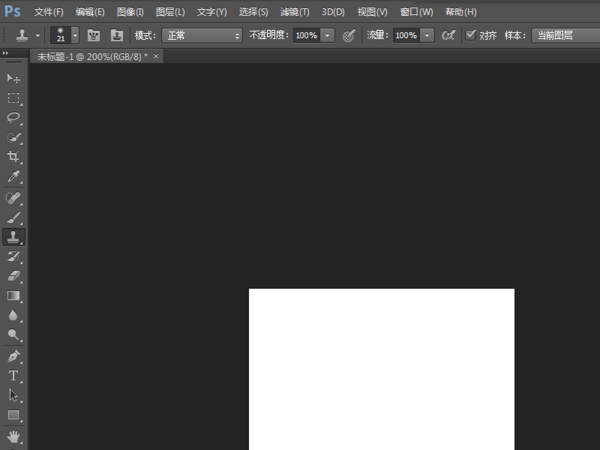This screenshot has height=450, width=600.
Task: Close the 未标题-1 document tab
Action: click(156, 56)
